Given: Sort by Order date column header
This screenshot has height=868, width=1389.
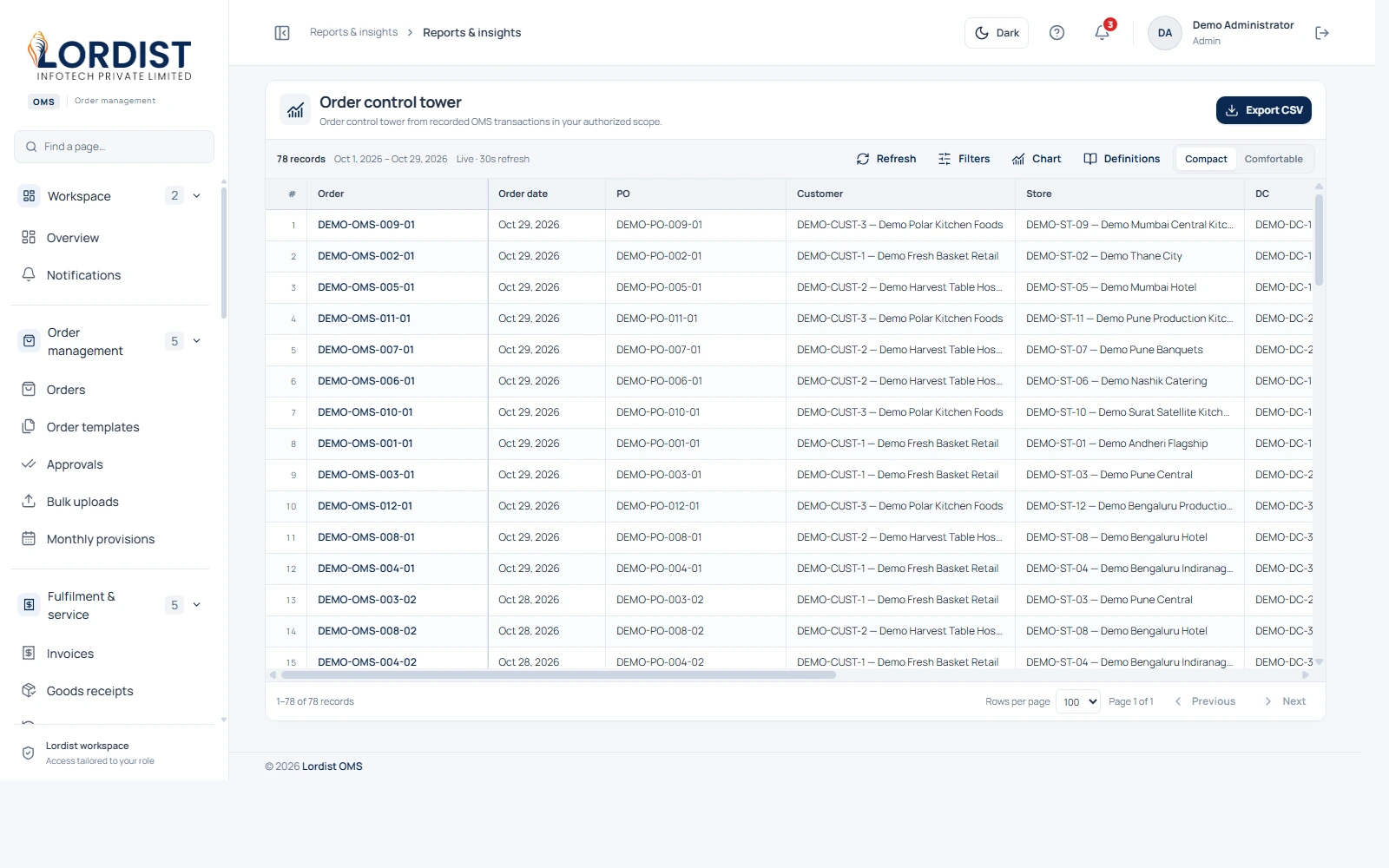Looking at the screenshot, I should pos(547,194).
